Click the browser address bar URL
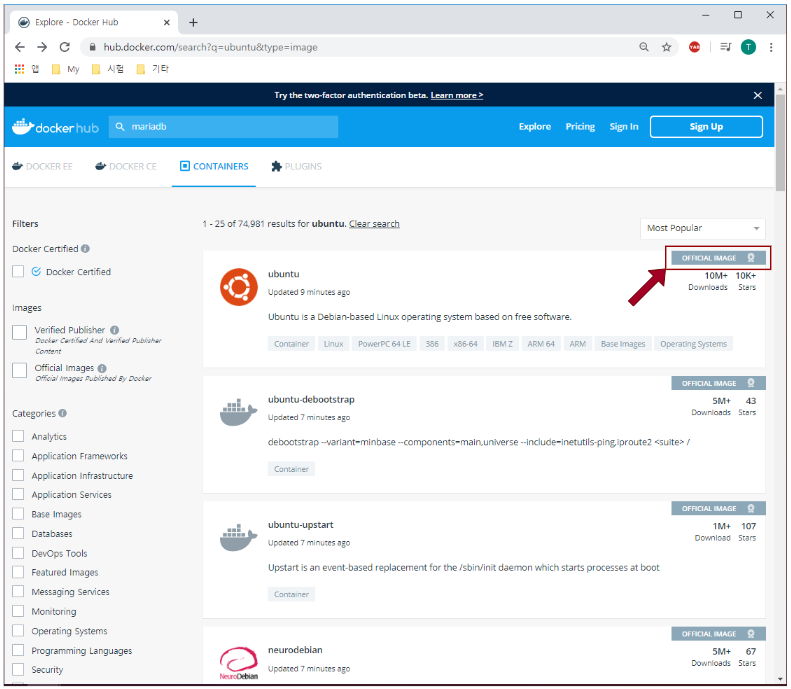This screenshot has width=791, height=689. 210,47
